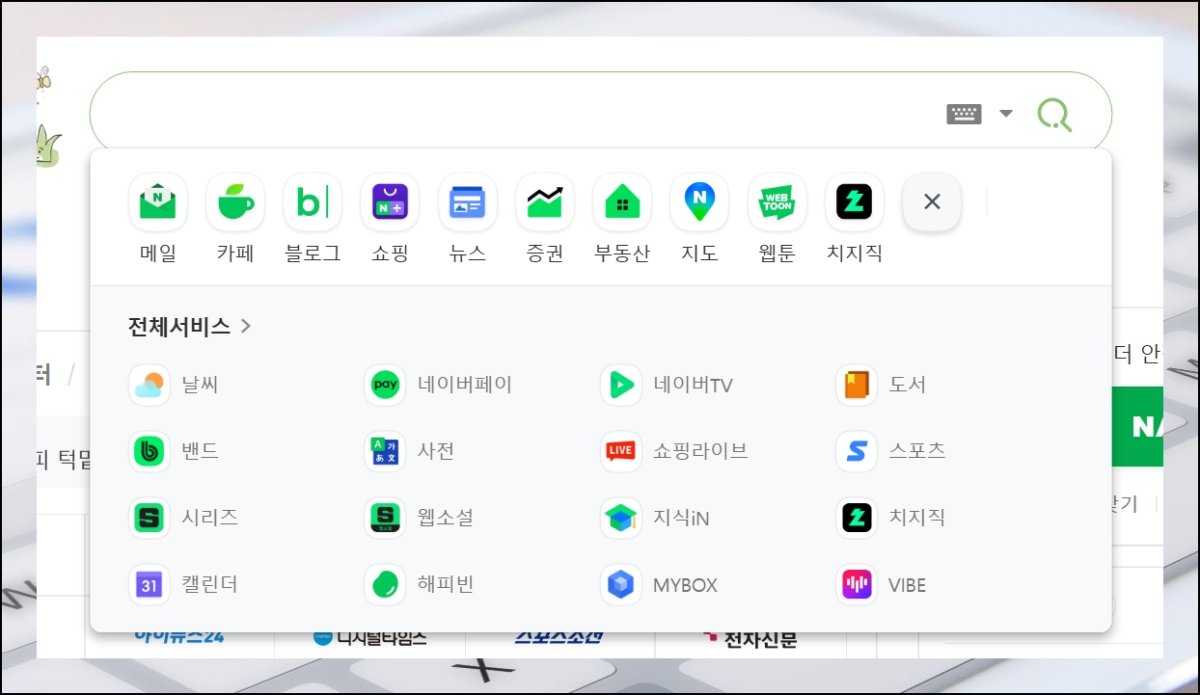Viewport: 1200px width, 695px height.
Task: Open the VIBE icon
Action: point(856,585)
